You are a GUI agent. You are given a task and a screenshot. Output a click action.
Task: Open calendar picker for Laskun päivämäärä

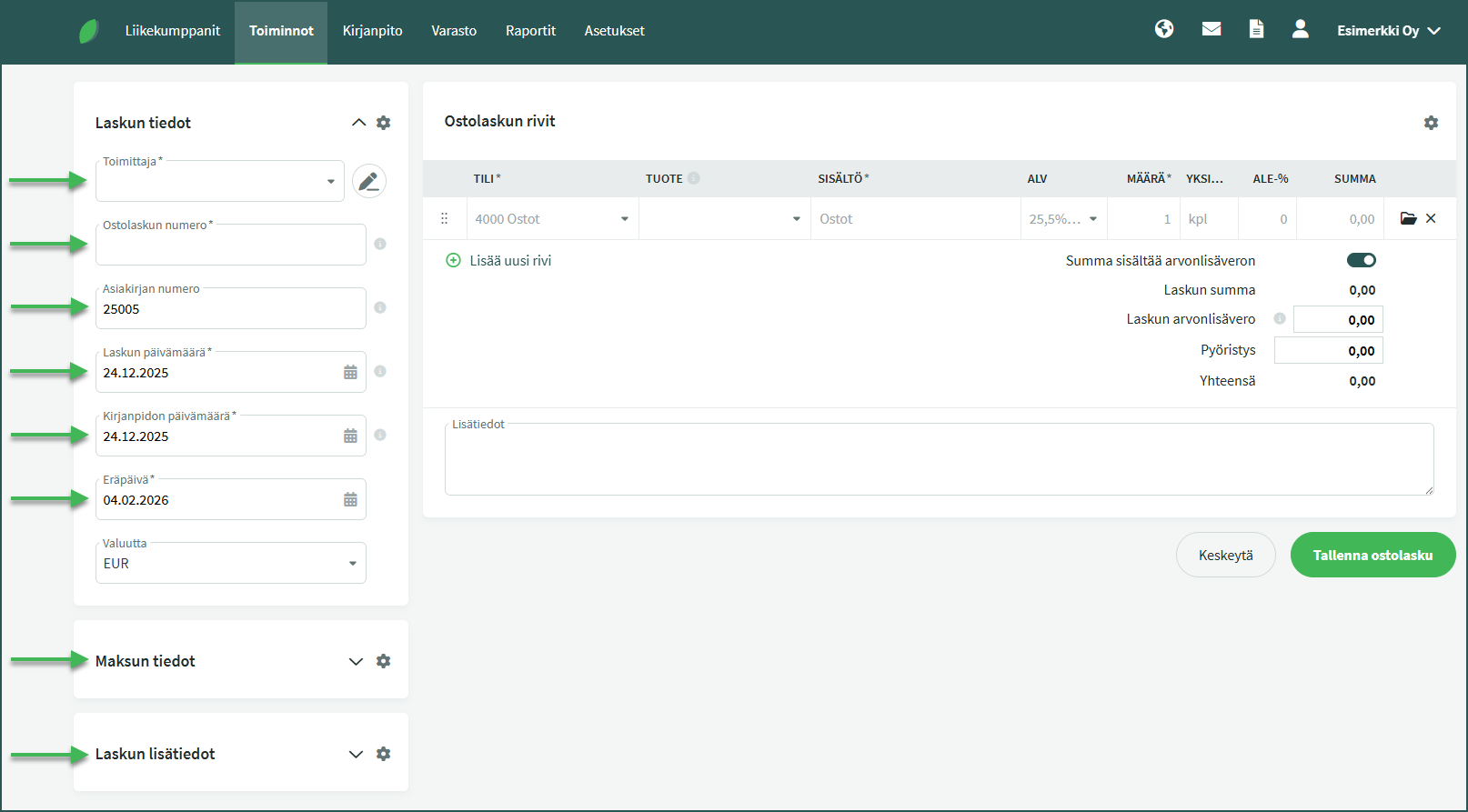click(x=350, y=372)
